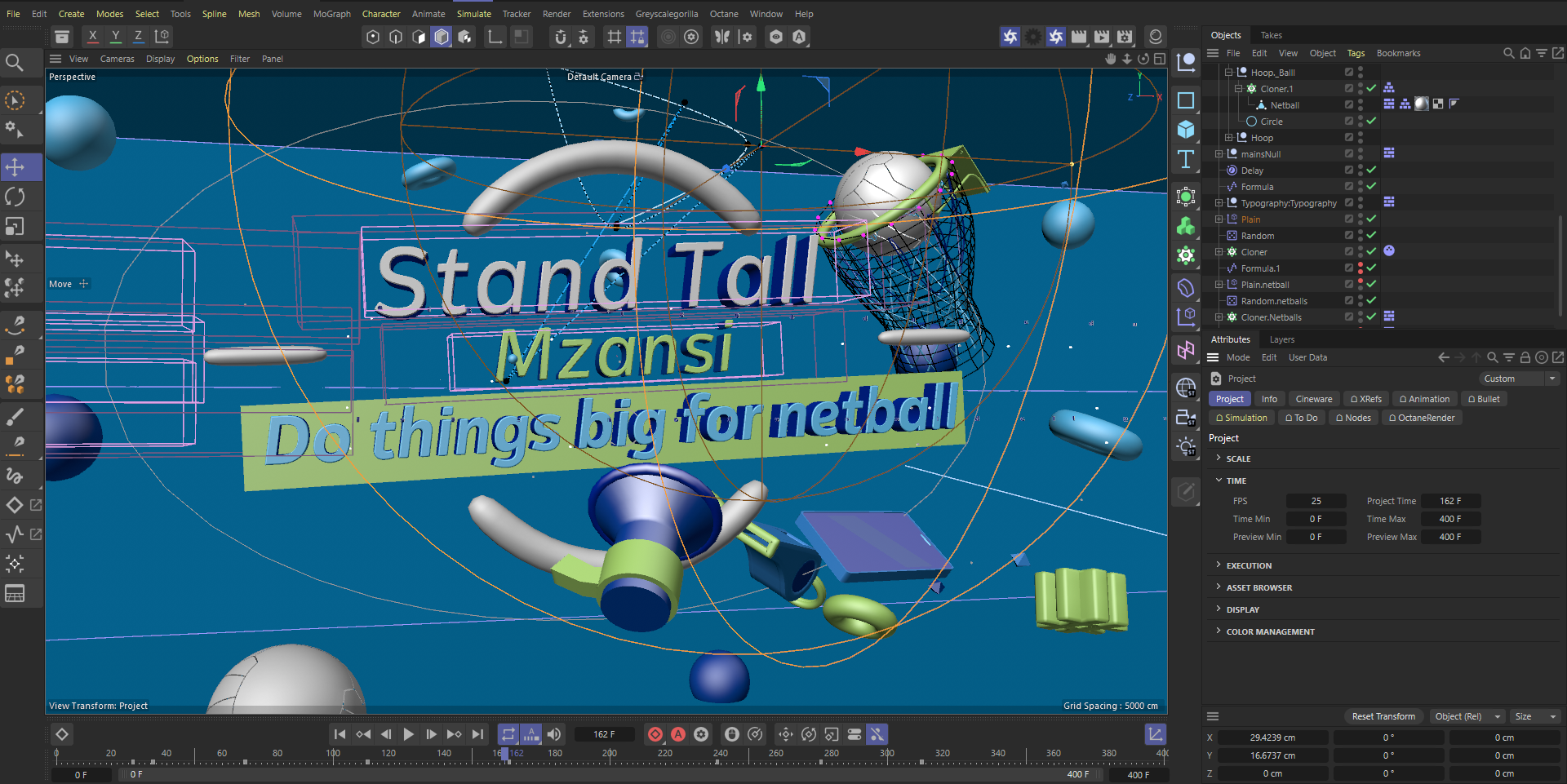
Task: Select the Rotate tool
Action: 15,197
